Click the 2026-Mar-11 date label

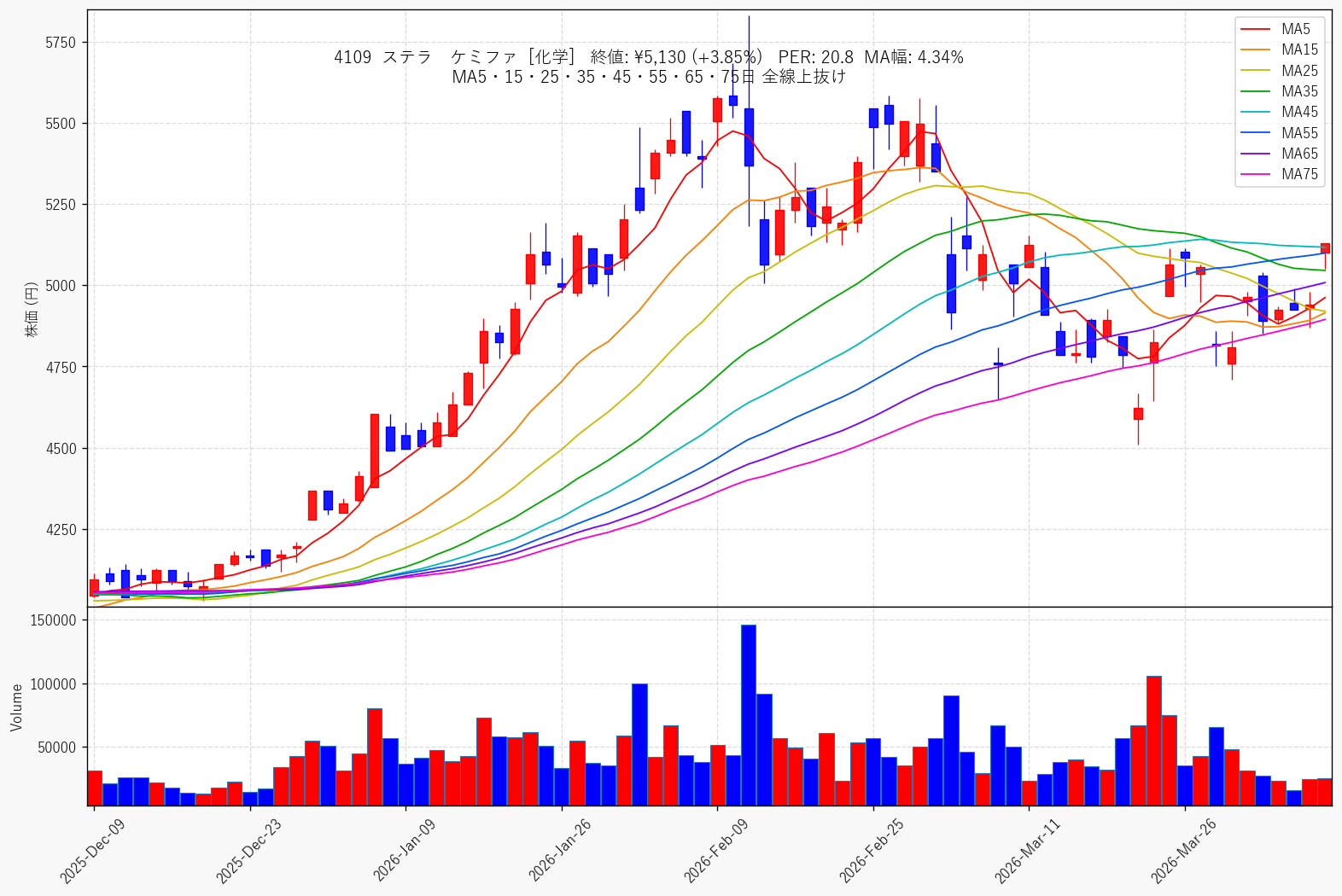[x=1027, y=851]
